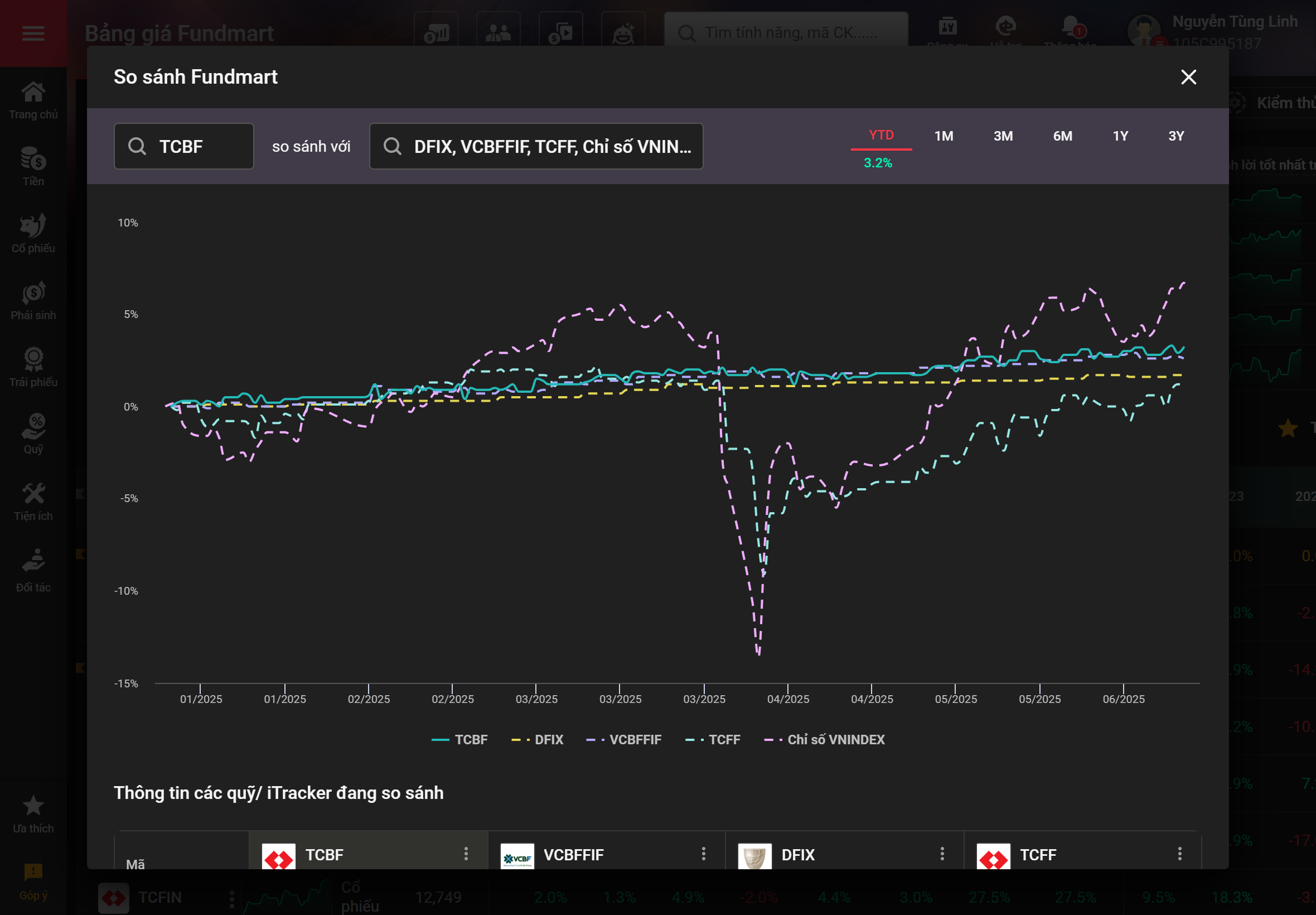This screenshot has width=1316, height=915.
Task: Open the compared funds field DFIX, VCBFFIF, TCFF
Action: pyautogui.click(x=536, y=146)
